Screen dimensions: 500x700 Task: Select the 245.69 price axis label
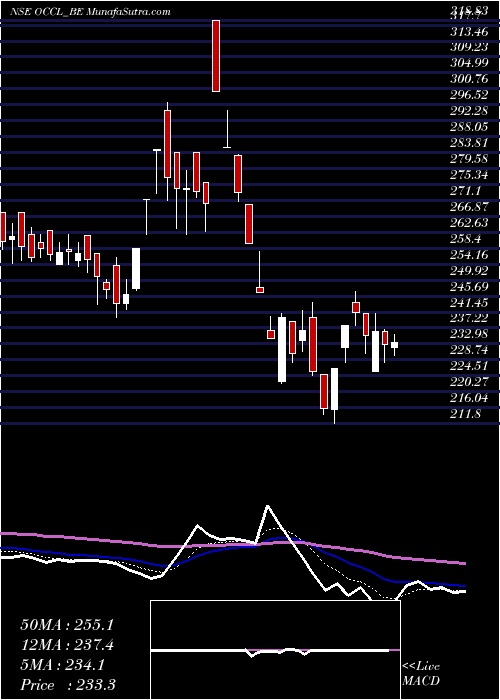(x=469, y=286)
